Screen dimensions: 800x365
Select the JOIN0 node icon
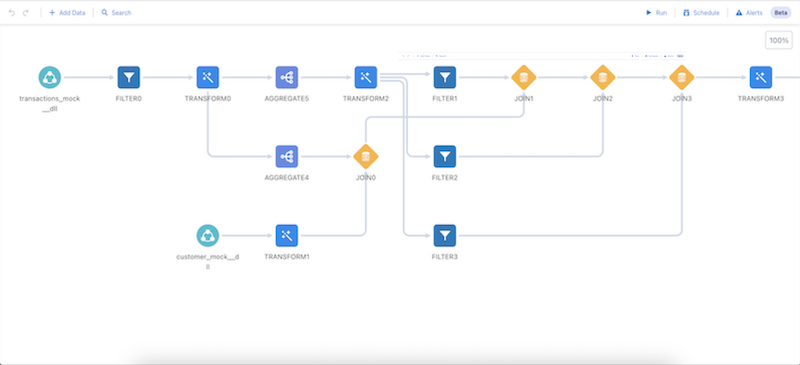click(366, 157)
